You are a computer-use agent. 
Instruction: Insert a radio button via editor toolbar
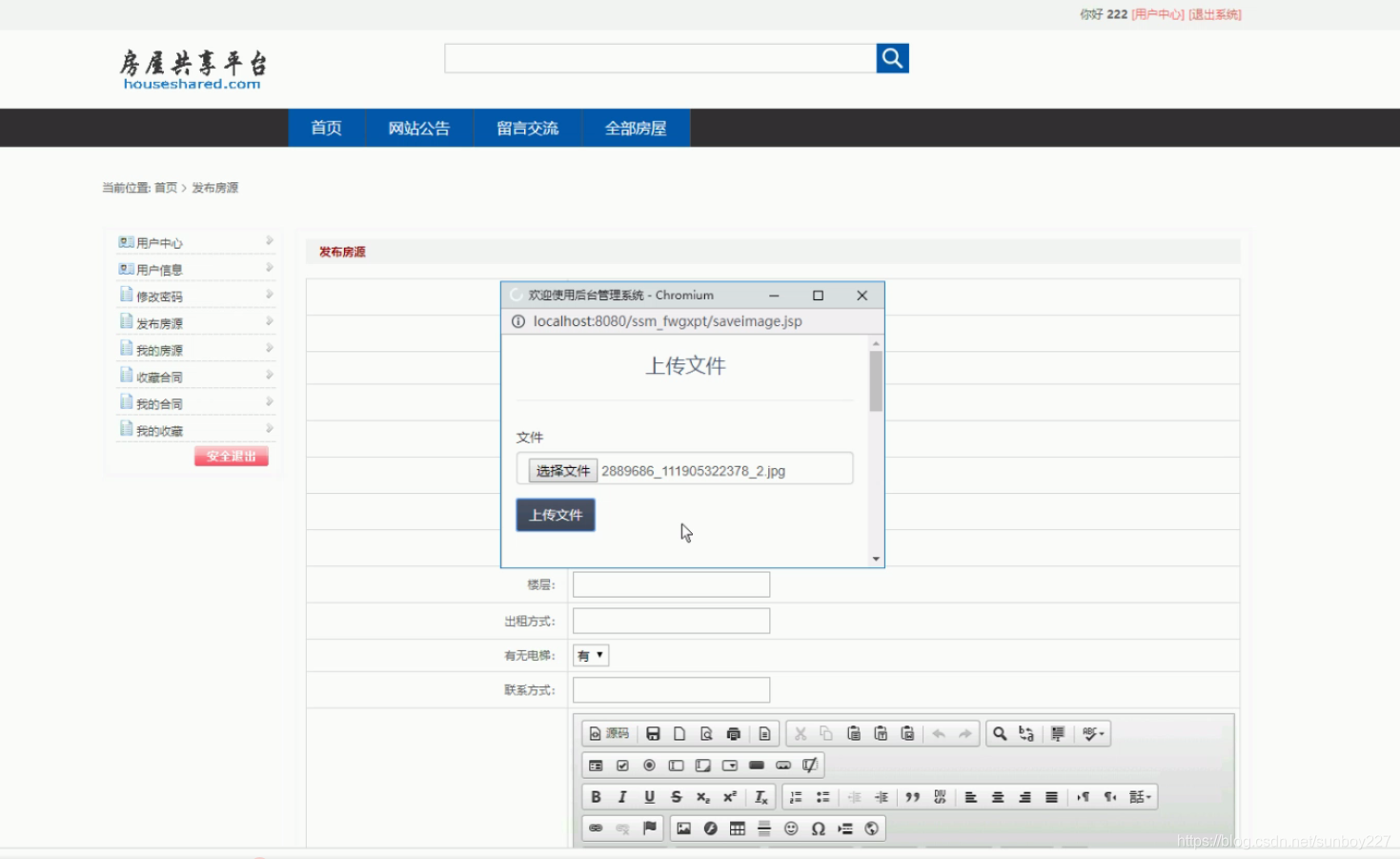click(x=649, y=765)
